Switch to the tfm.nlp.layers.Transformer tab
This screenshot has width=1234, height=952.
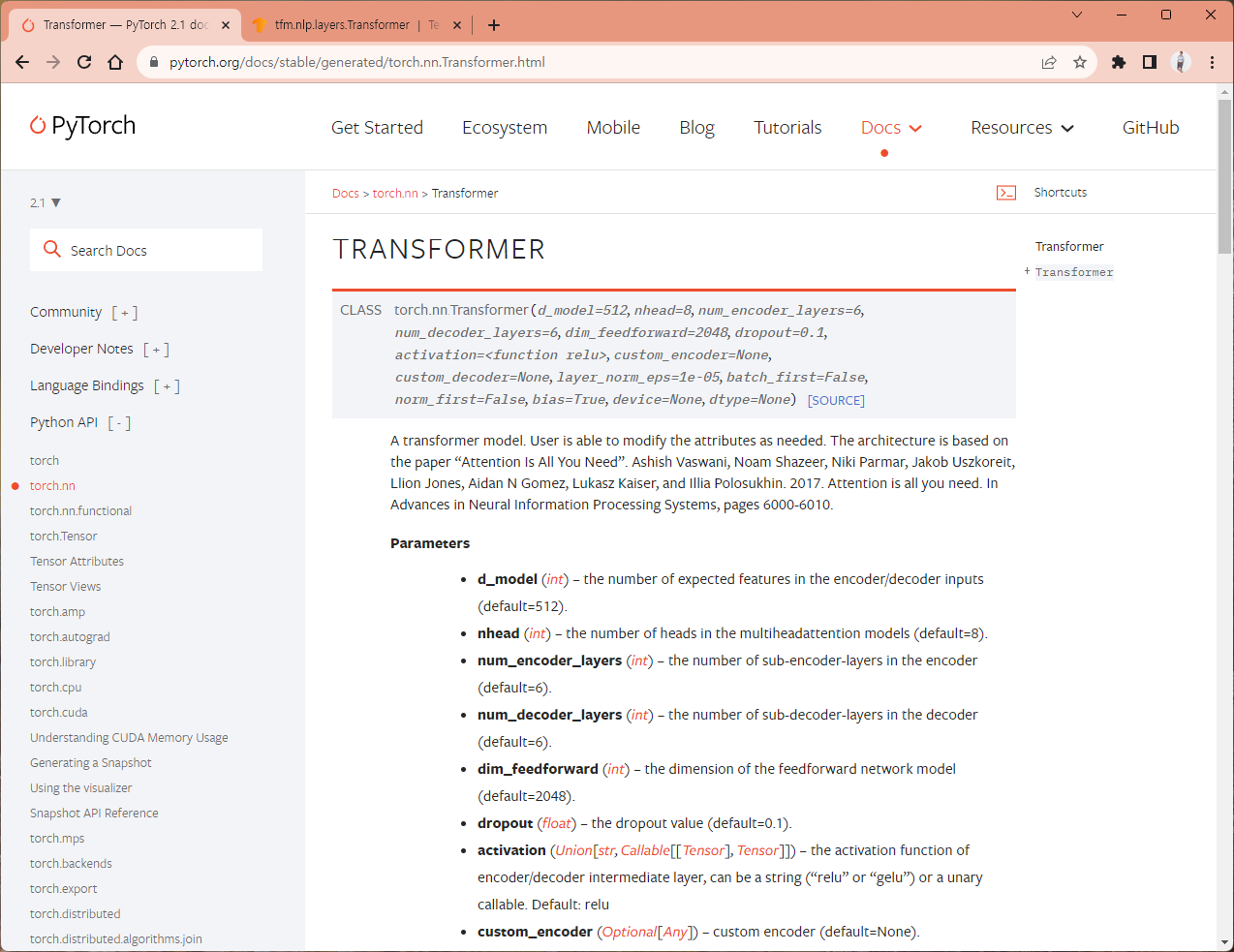(x=354, y=25)
